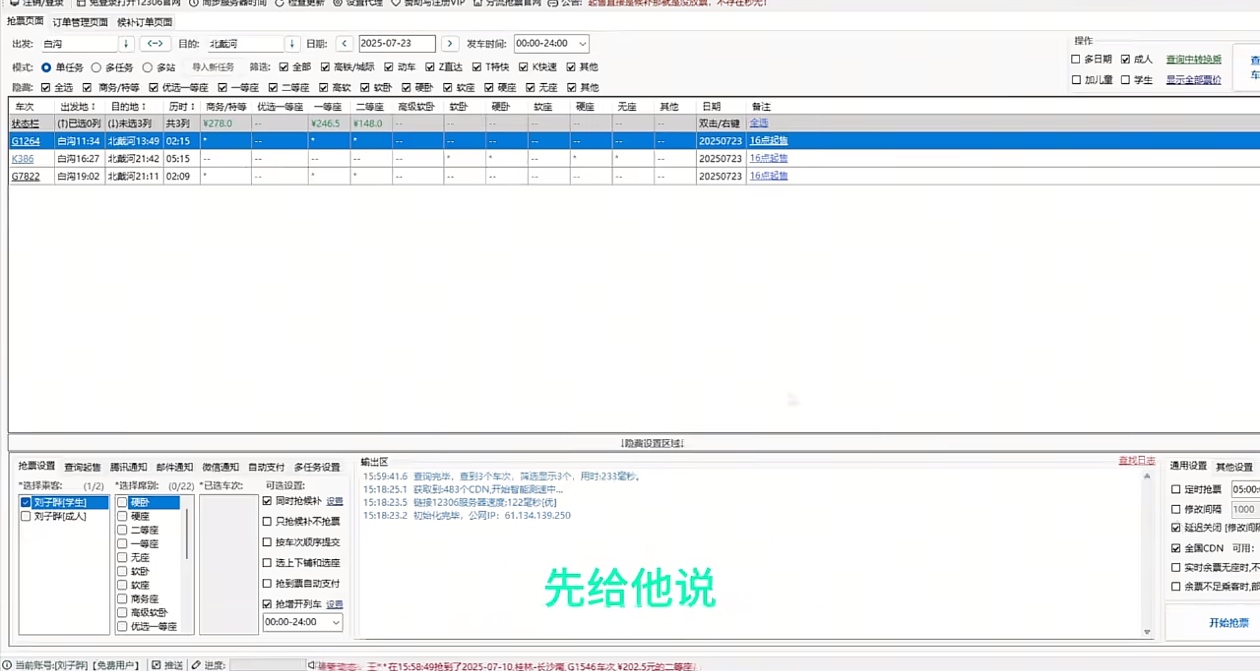Click the 查询中转换乘 link
Viewport: 1260px width, 671px height.
[1193, 60]
